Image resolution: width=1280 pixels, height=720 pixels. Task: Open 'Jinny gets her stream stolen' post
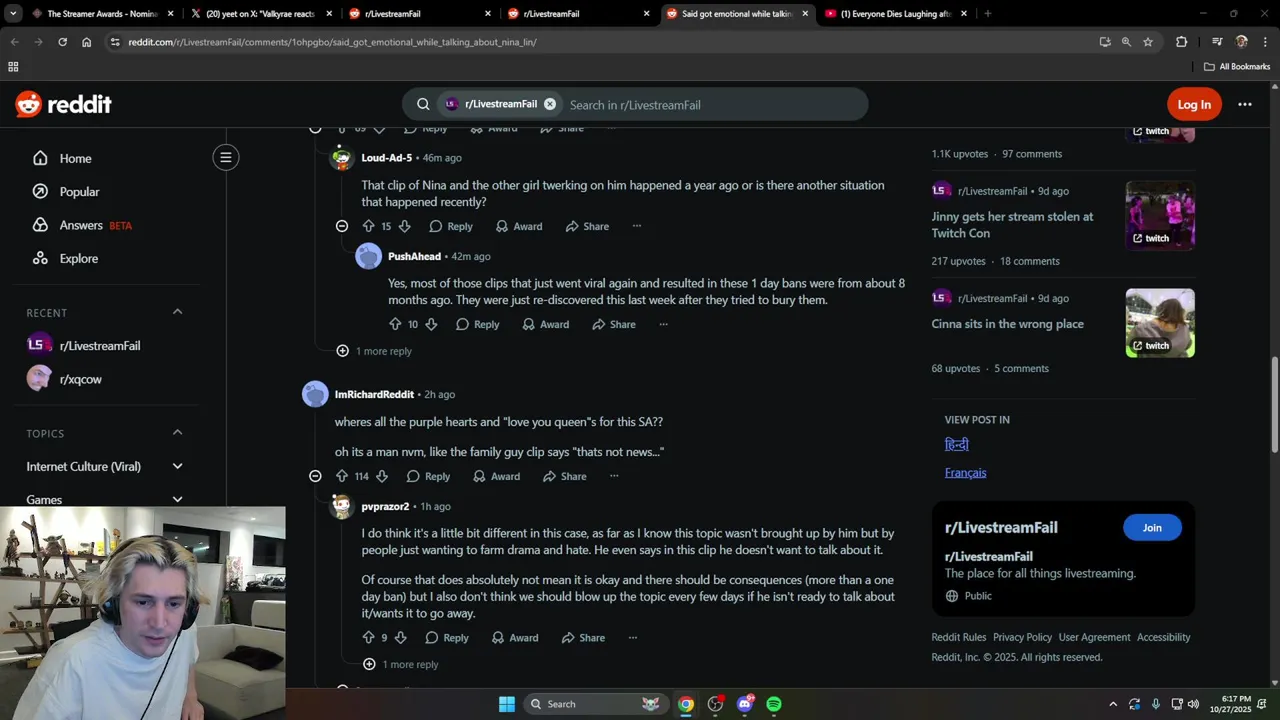click(1012, 225)
